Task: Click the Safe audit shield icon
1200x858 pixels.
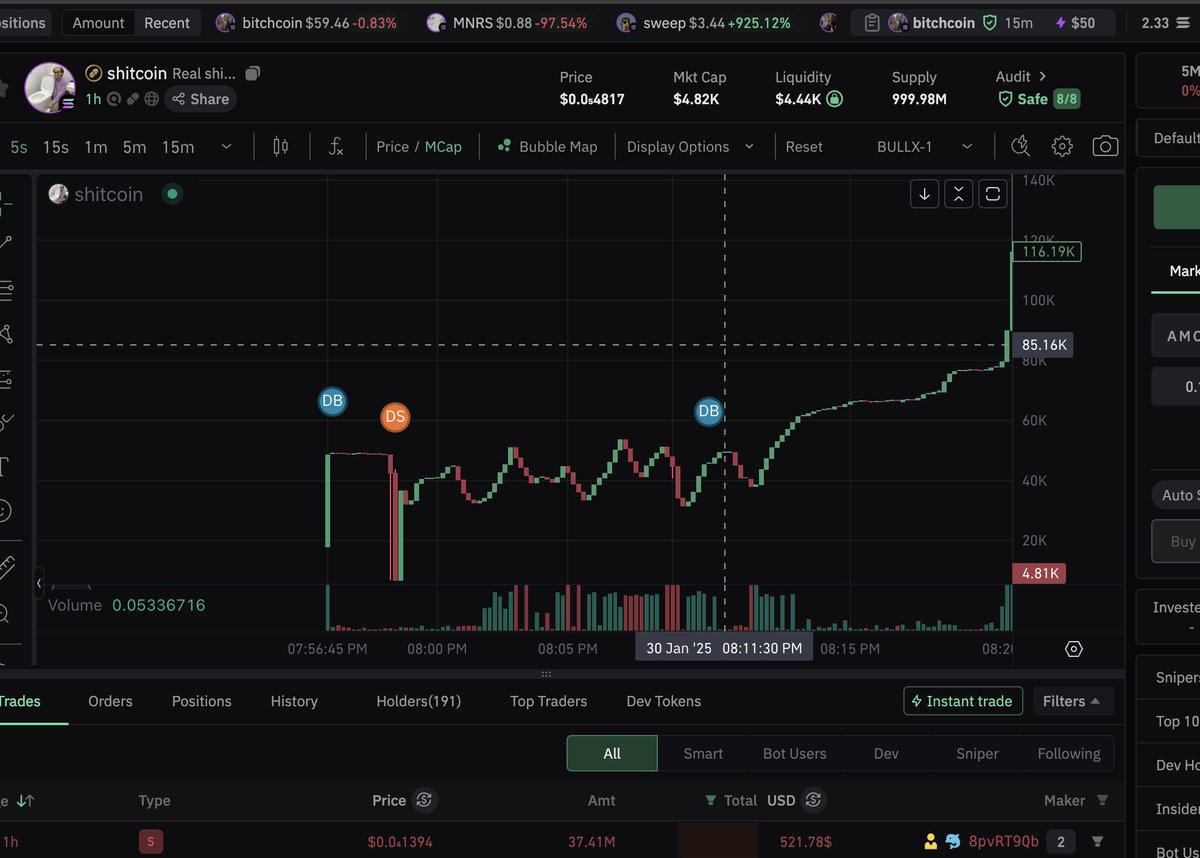Action: click(x=1005, y=99)
